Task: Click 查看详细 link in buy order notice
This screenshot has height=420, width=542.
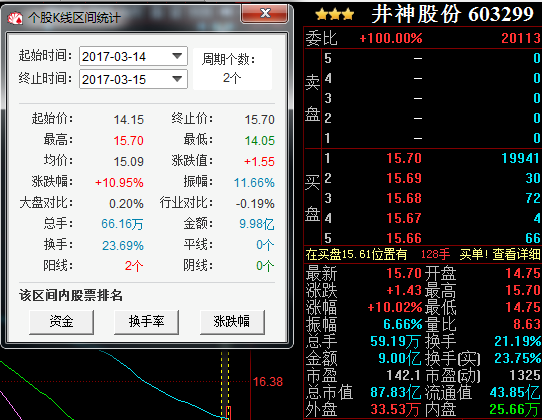Action: (516, 254)
